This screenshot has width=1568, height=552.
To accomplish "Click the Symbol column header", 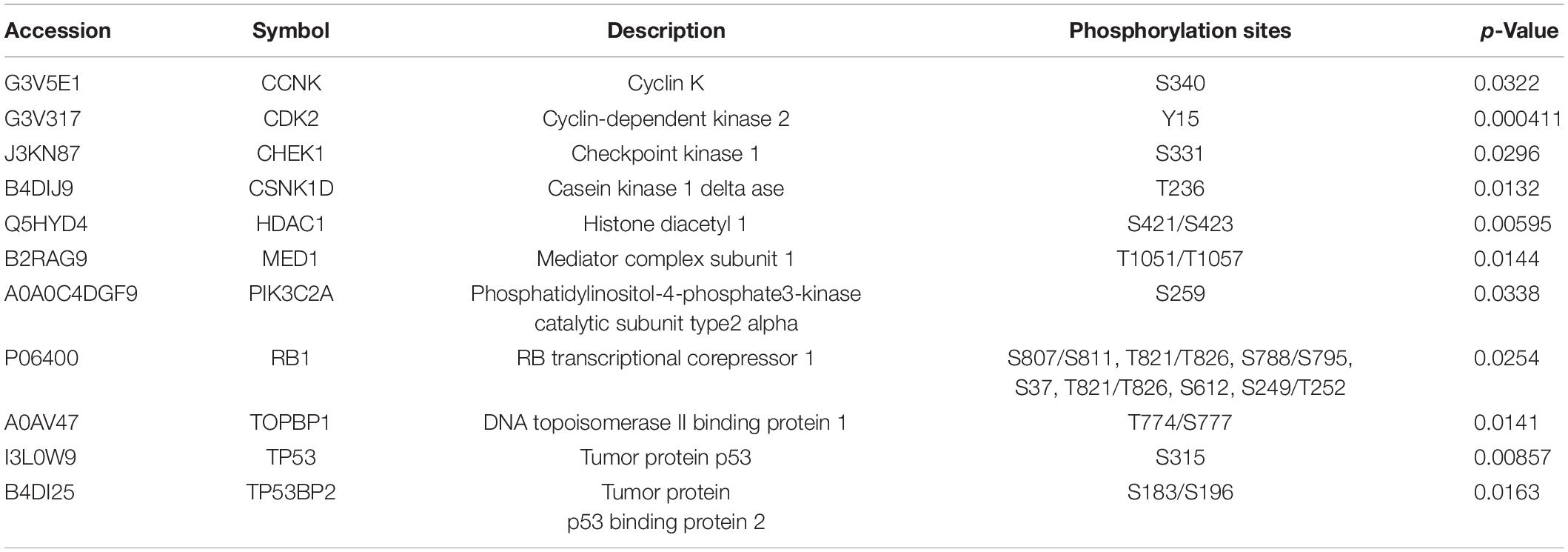I will coord(291,31).
